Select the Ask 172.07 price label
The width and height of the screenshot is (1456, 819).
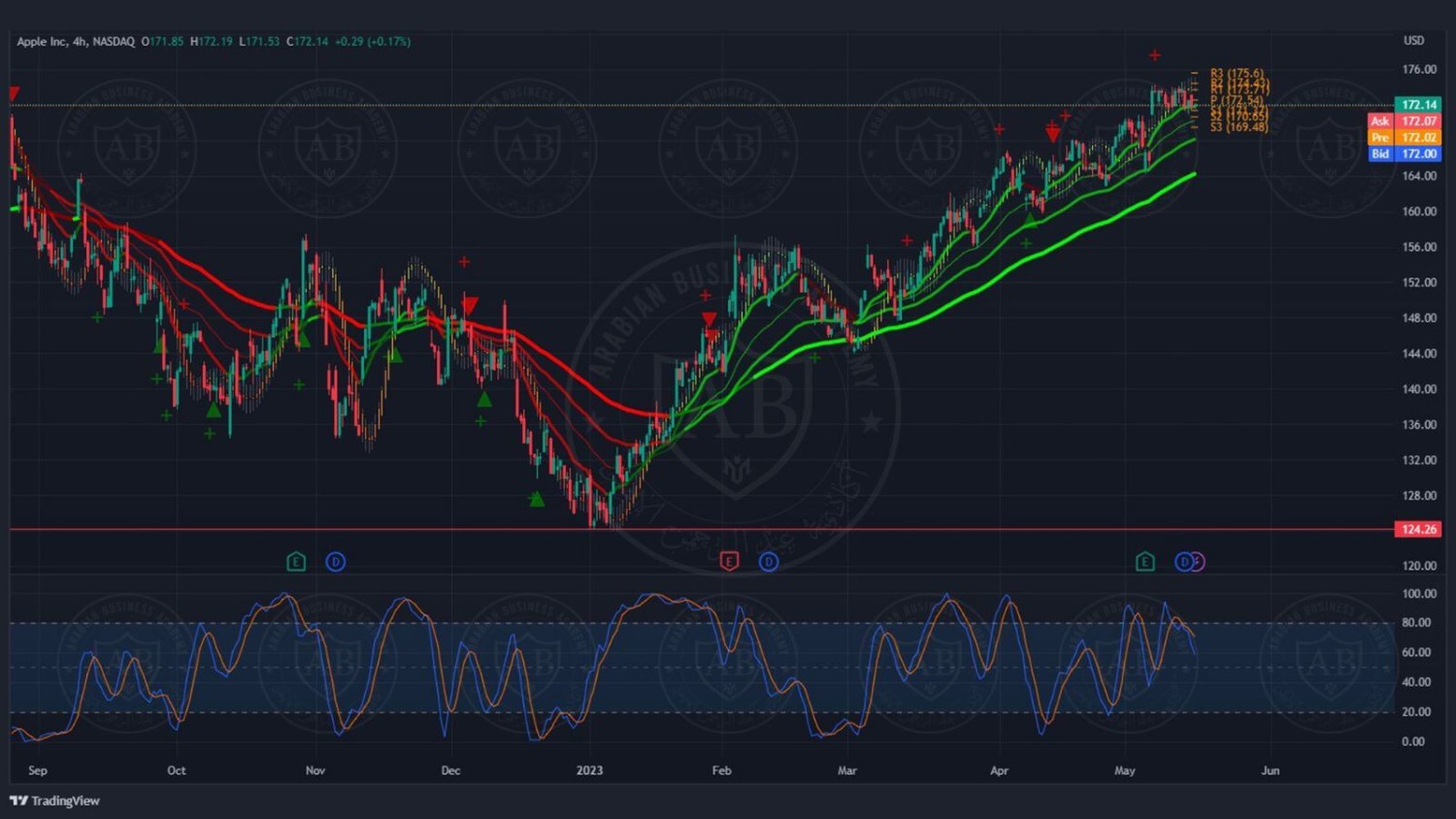[x=1405, y=121]
